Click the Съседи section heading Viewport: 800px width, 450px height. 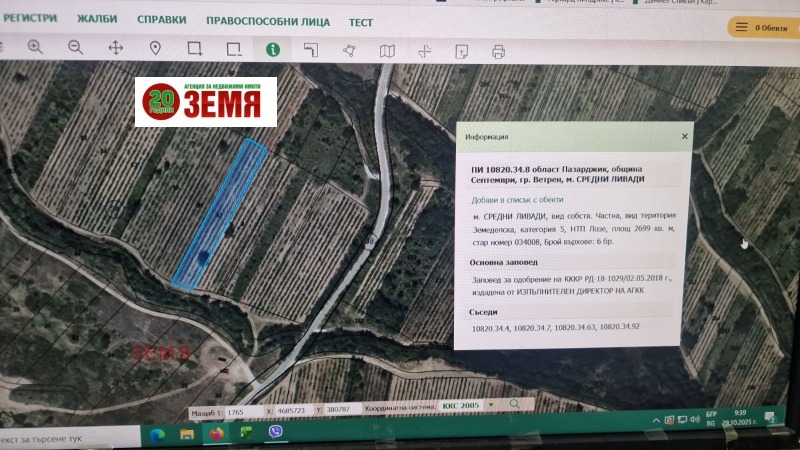(x=483, y=312)
